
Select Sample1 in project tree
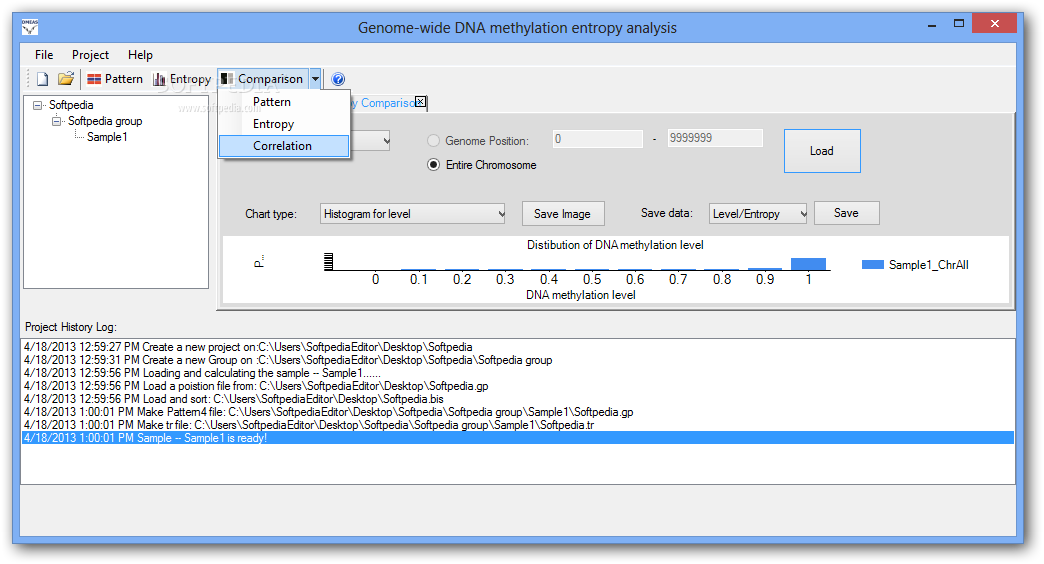point(107,137)
